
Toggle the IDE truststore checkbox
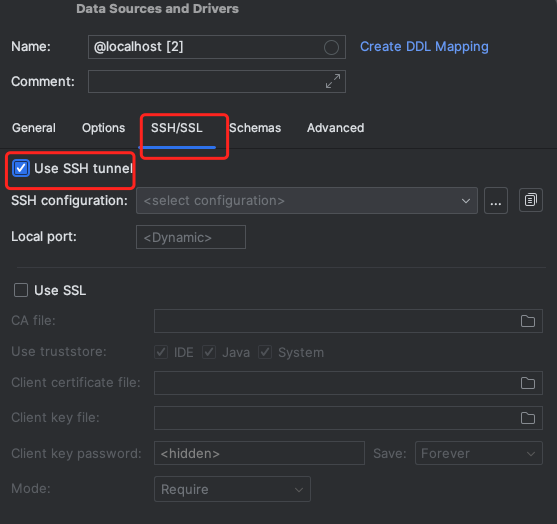(x=161, y=352)
